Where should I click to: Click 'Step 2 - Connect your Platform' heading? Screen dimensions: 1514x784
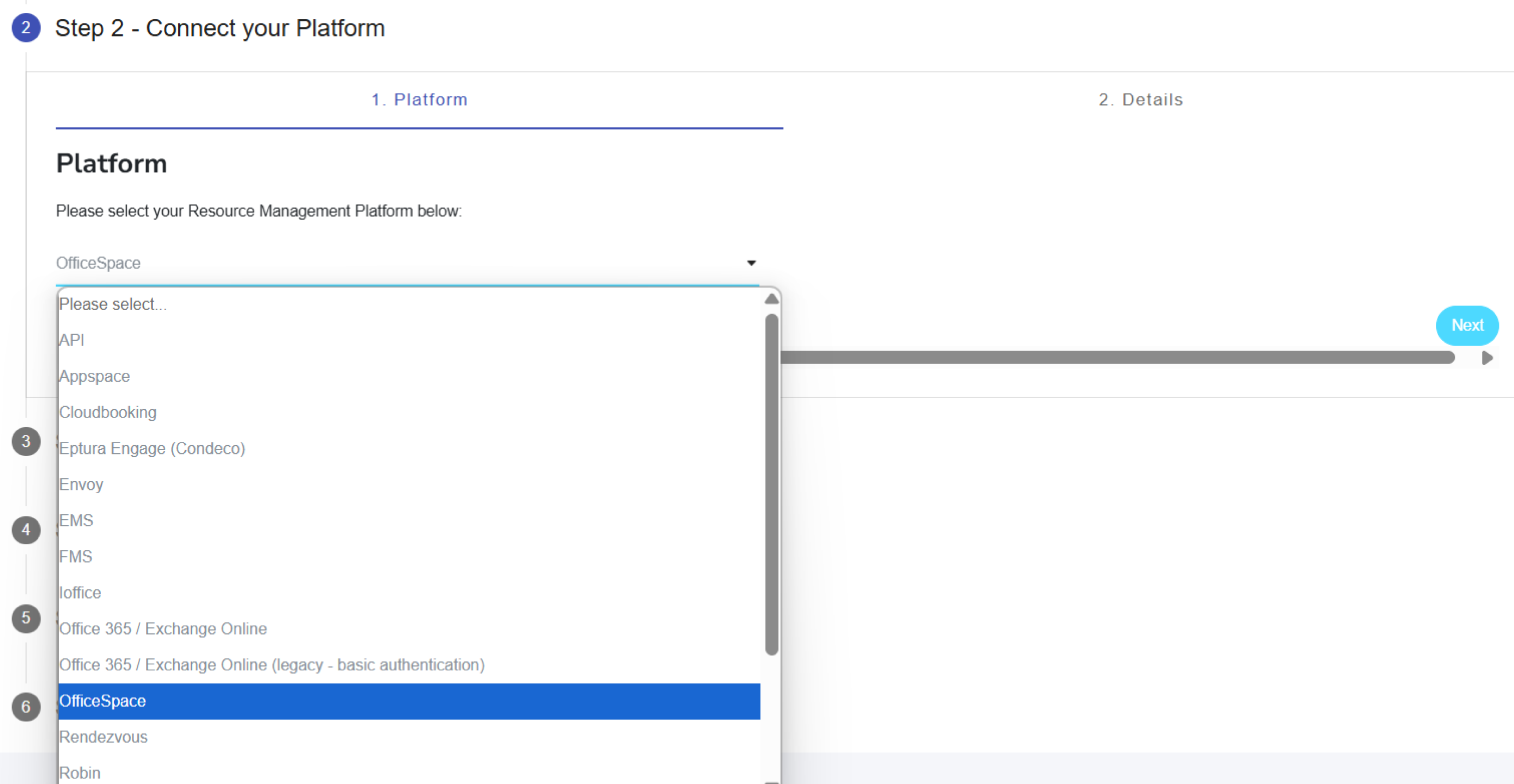pos(220,28)
